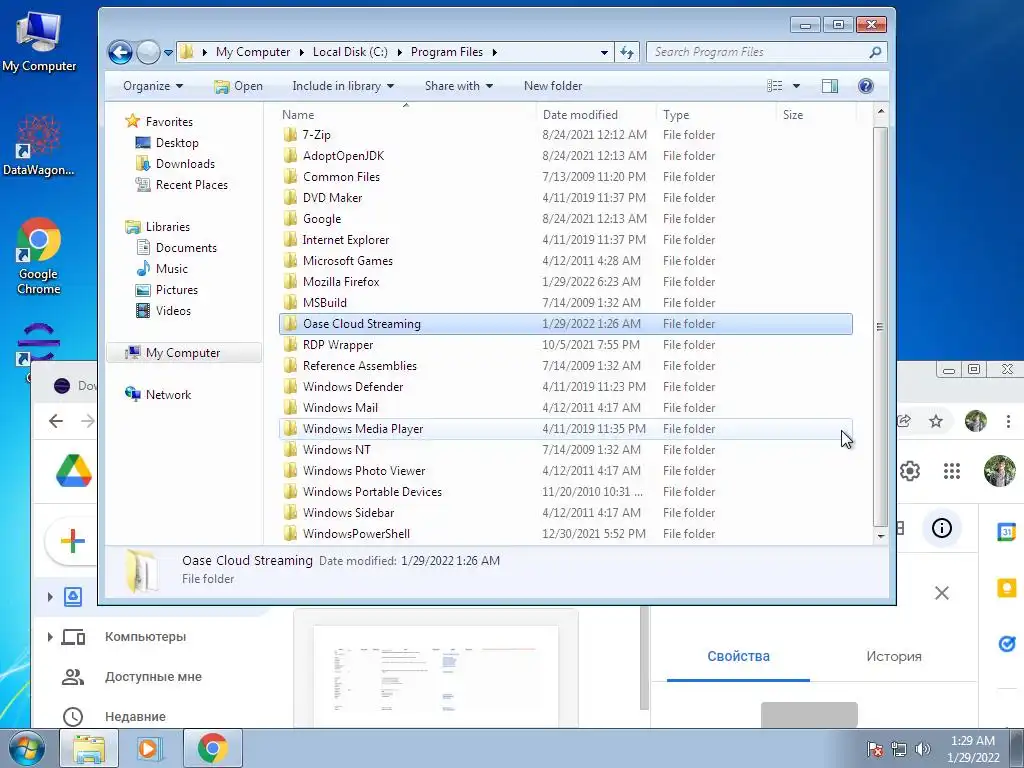The height and width of the screenshot is (768, 1024).
Task: Click the Explorer Forward arrow button
Action: 148,52
